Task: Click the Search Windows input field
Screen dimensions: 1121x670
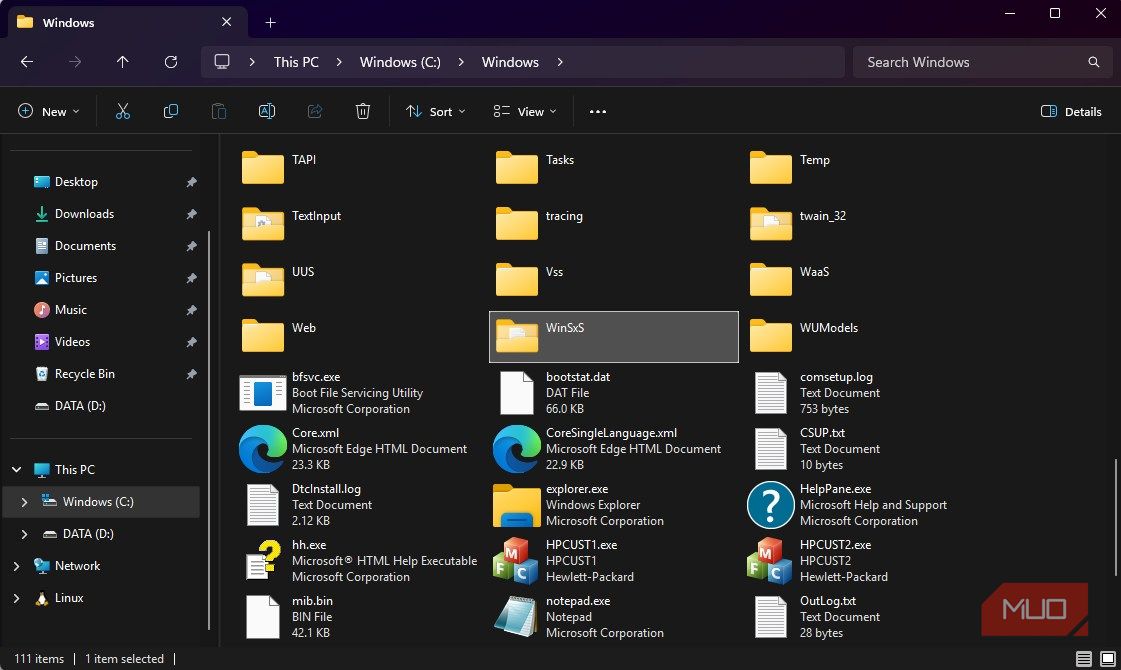Action: coord(982,62)
